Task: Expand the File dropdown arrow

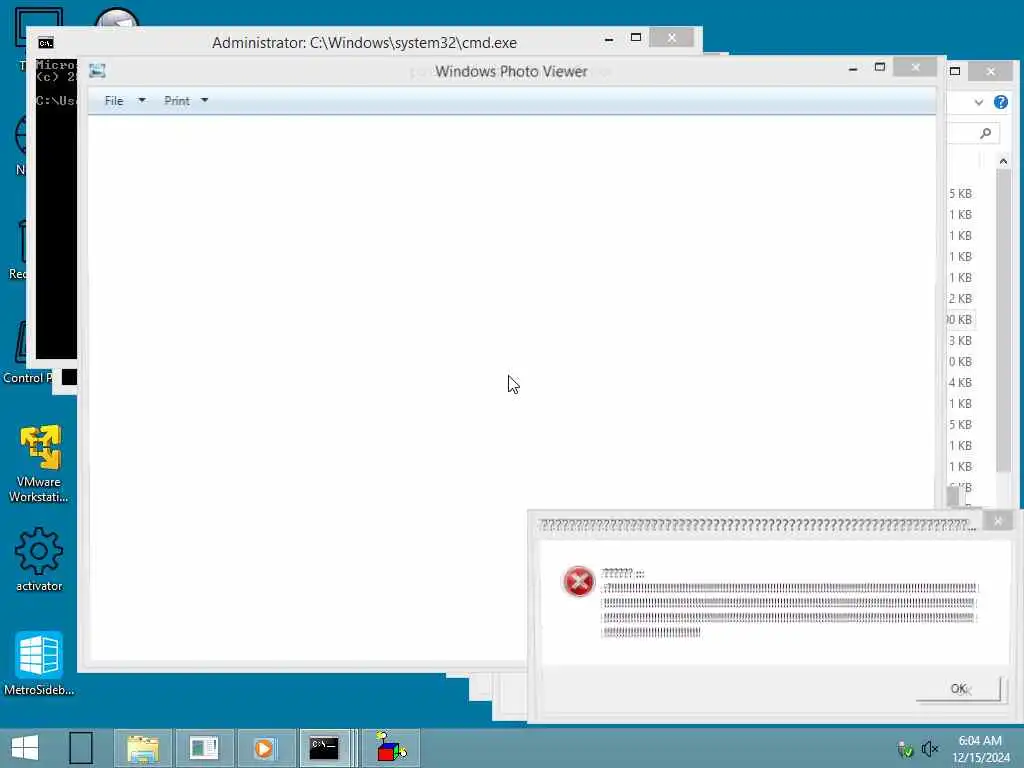Action: point(142,101)
